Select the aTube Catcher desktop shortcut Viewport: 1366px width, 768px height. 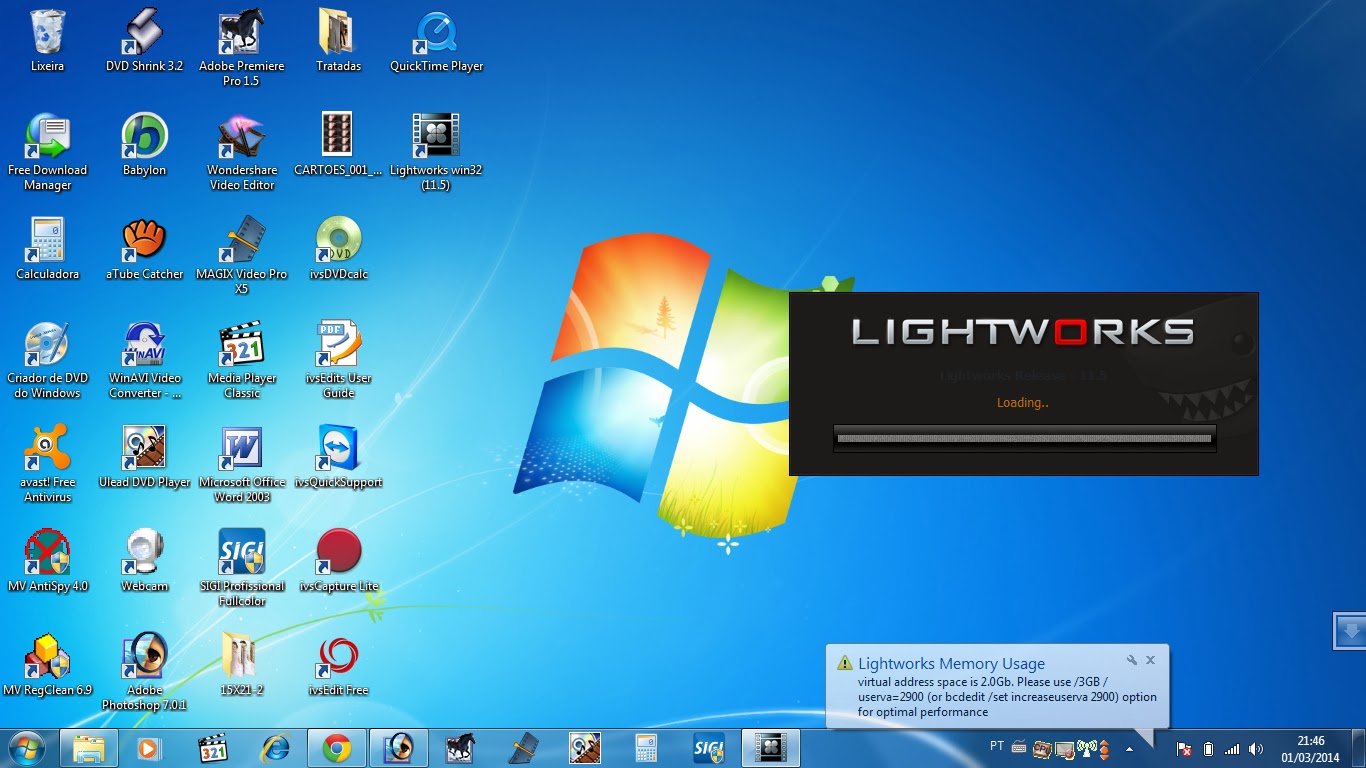144,249
